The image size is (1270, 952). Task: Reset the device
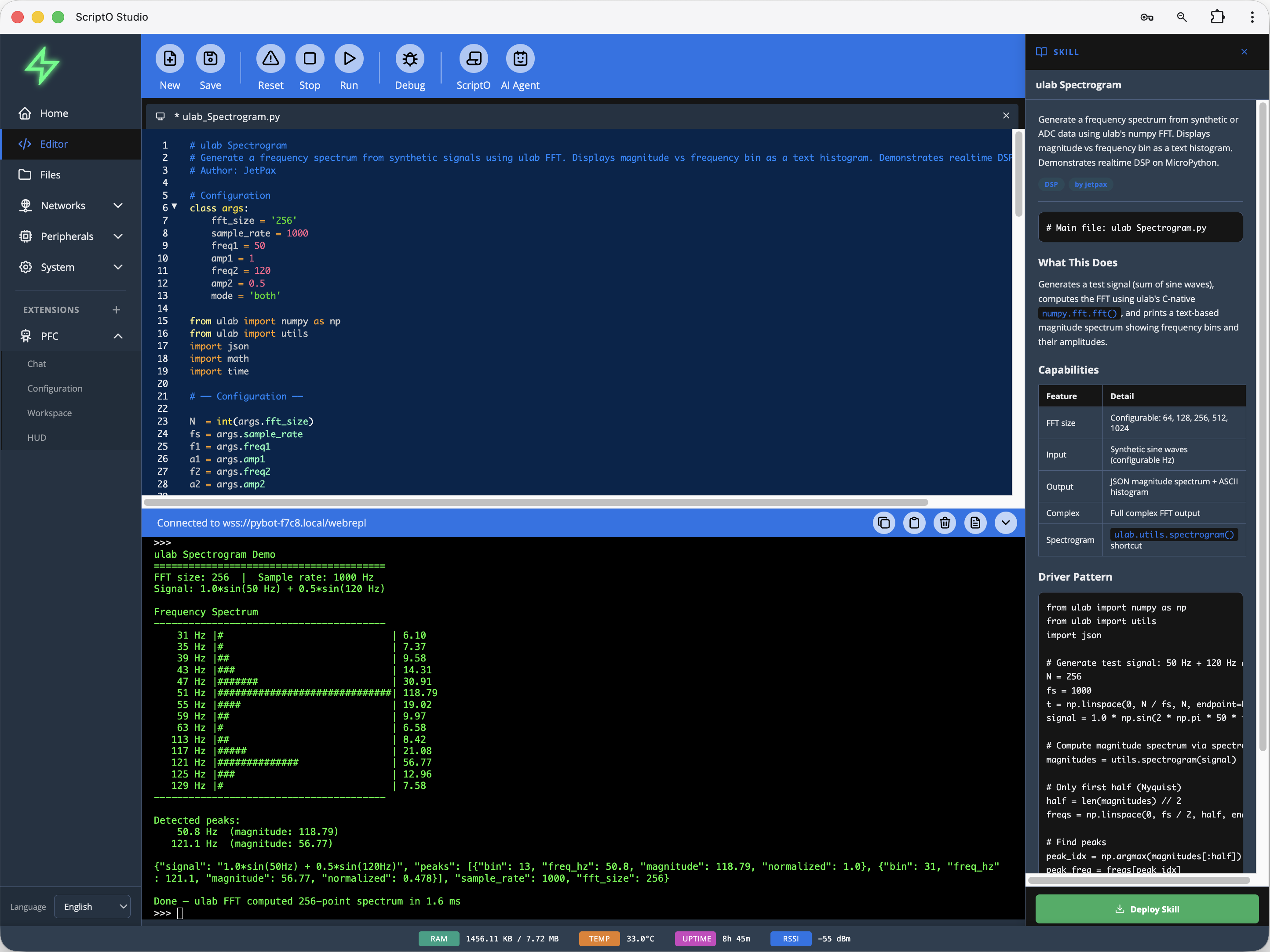coord(270,58)
